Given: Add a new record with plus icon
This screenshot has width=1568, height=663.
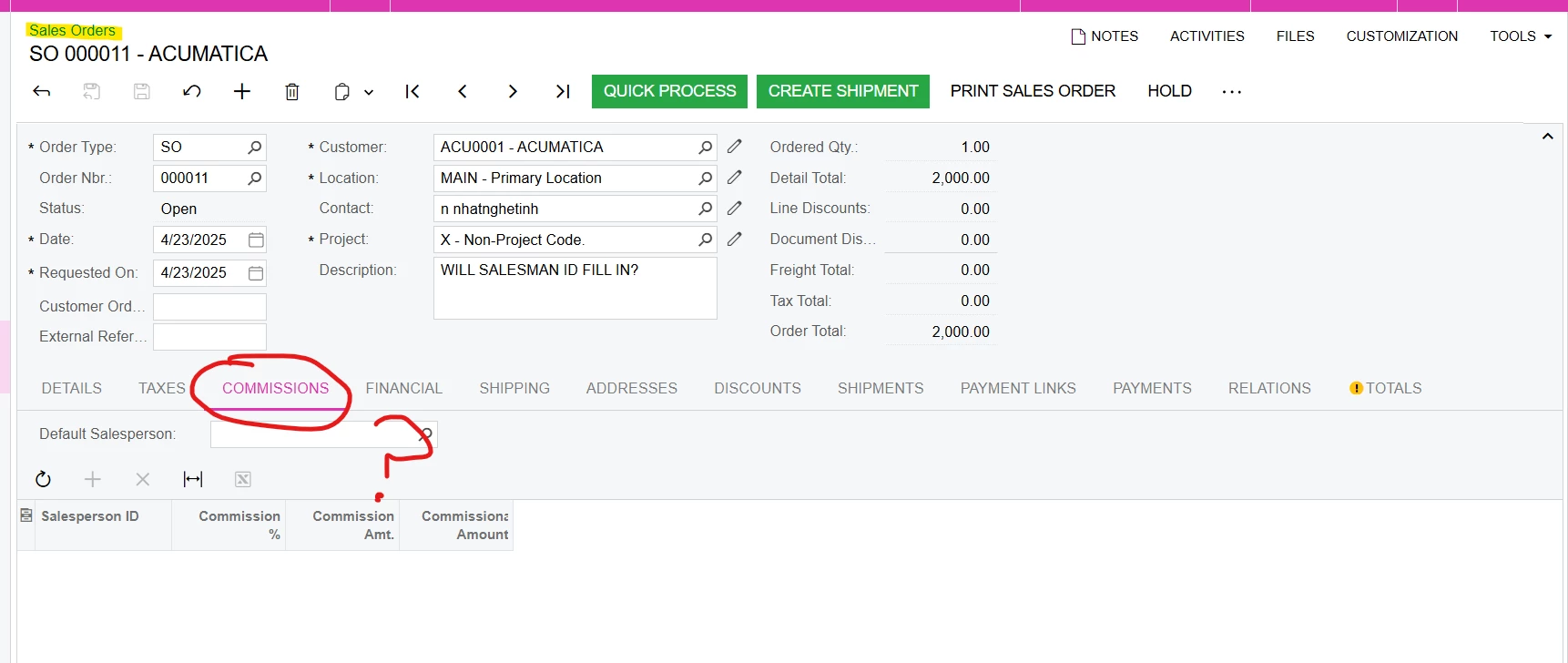Looking at the screenshot, I should click(242, 91).
